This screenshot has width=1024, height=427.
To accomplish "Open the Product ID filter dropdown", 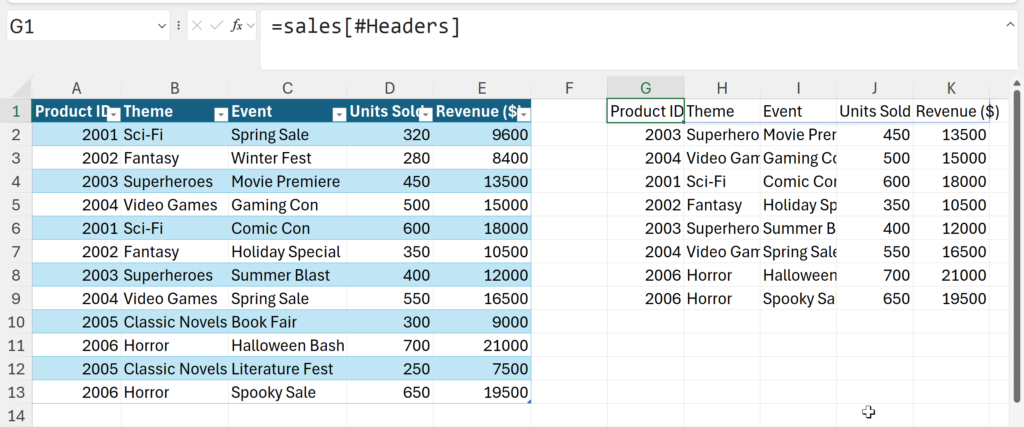I will [x=114, y=113].
